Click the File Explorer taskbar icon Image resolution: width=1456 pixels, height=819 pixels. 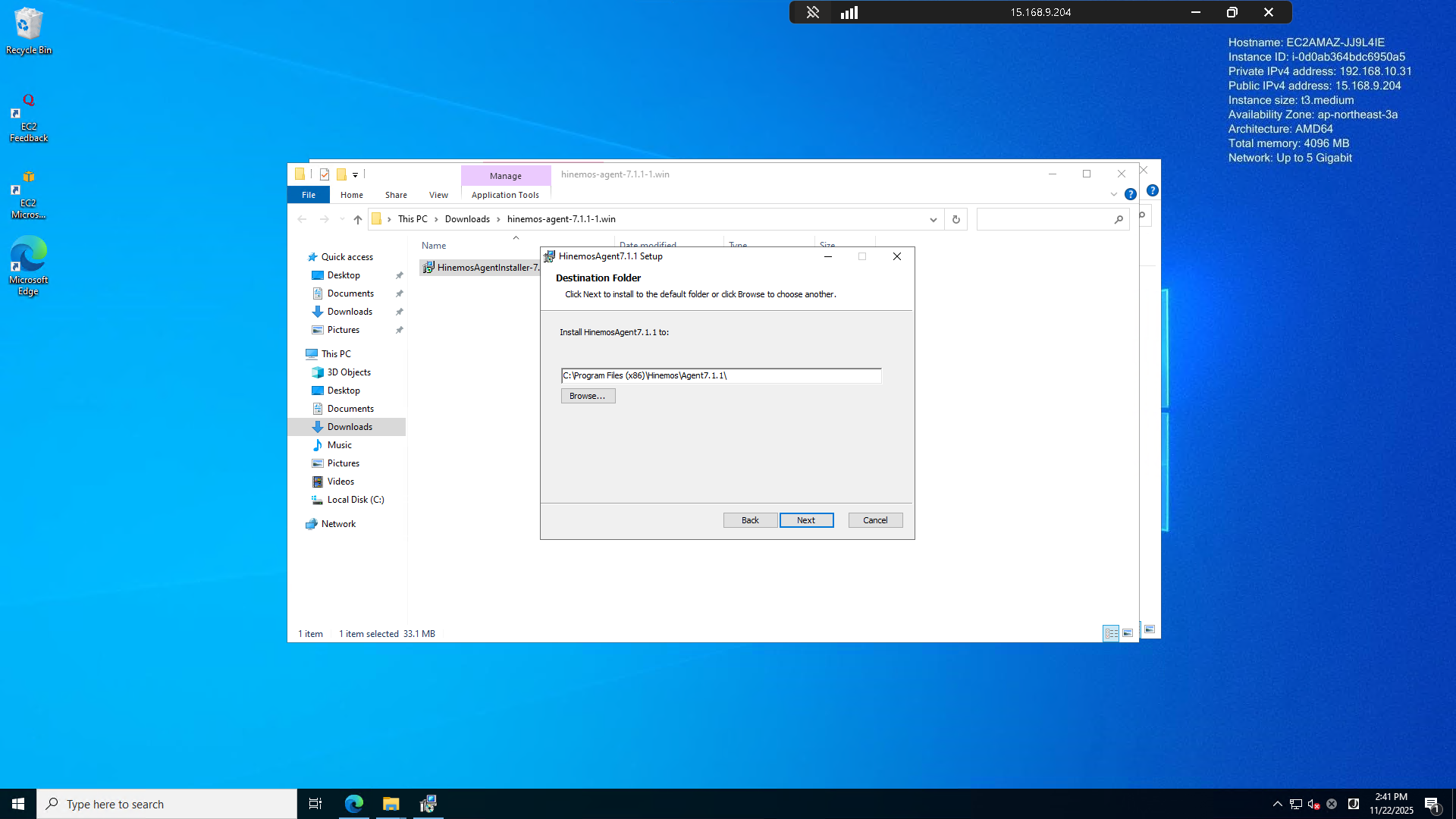point(391,804)
